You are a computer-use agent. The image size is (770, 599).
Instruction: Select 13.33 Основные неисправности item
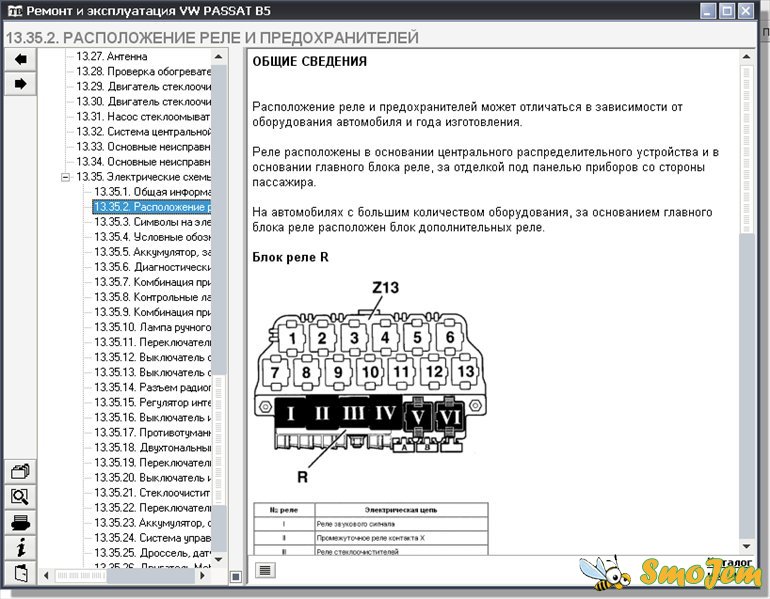pos(143,147)
